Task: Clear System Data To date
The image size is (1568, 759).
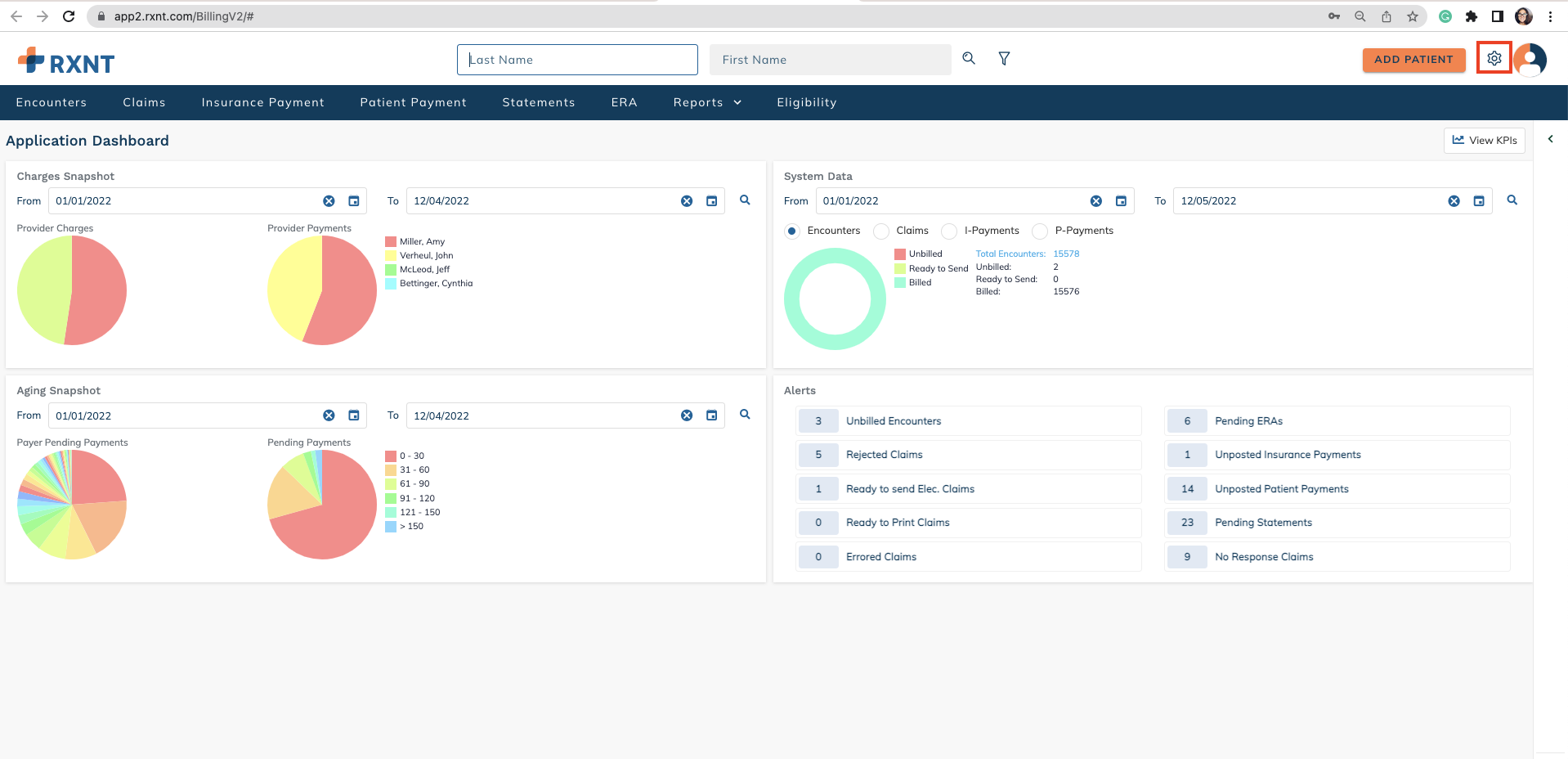Action: [1454, 201]
